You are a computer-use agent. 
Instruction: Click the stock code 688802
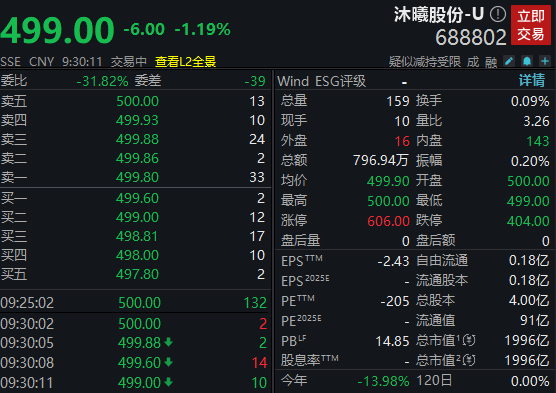[x=471, y=37]
